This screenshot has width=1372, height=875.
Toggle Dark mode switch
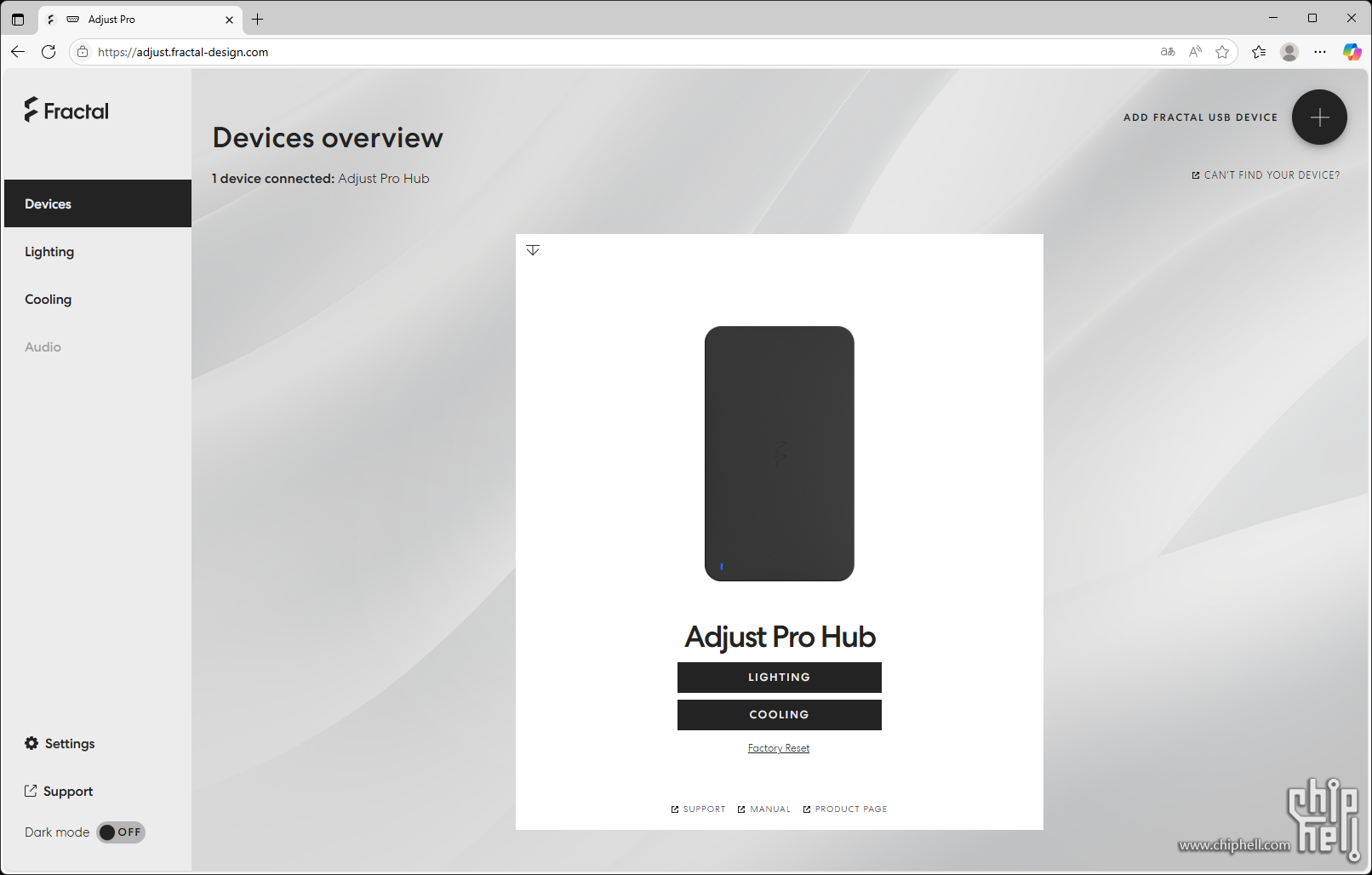pos(121,832)
